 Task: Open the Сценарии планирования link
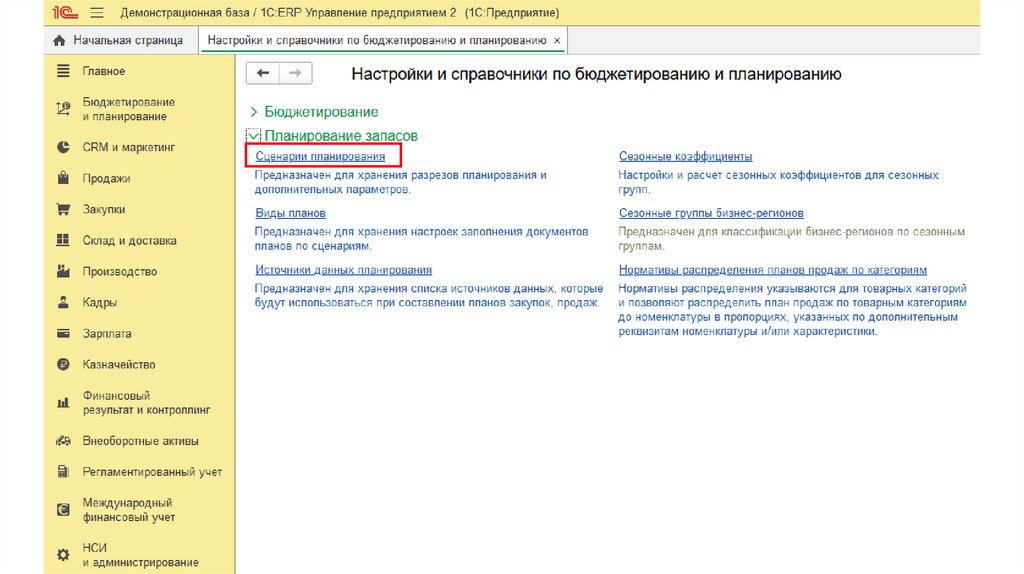coord(320,157)
